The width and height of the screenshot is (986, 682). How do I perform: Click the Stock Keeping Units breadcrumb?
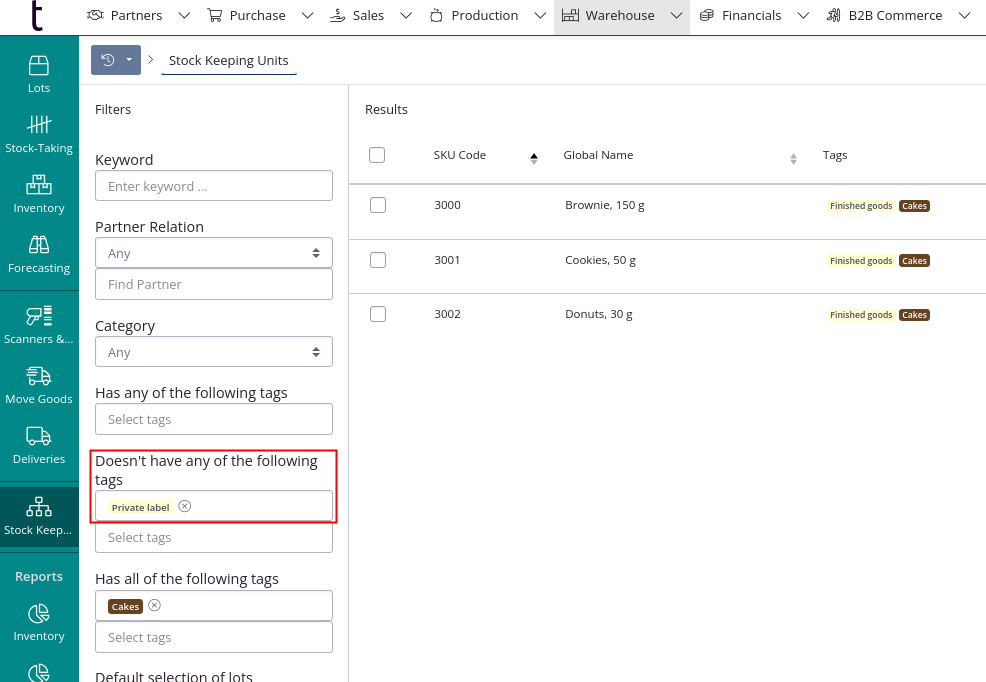pyautogui.click(x=229, y=60)
